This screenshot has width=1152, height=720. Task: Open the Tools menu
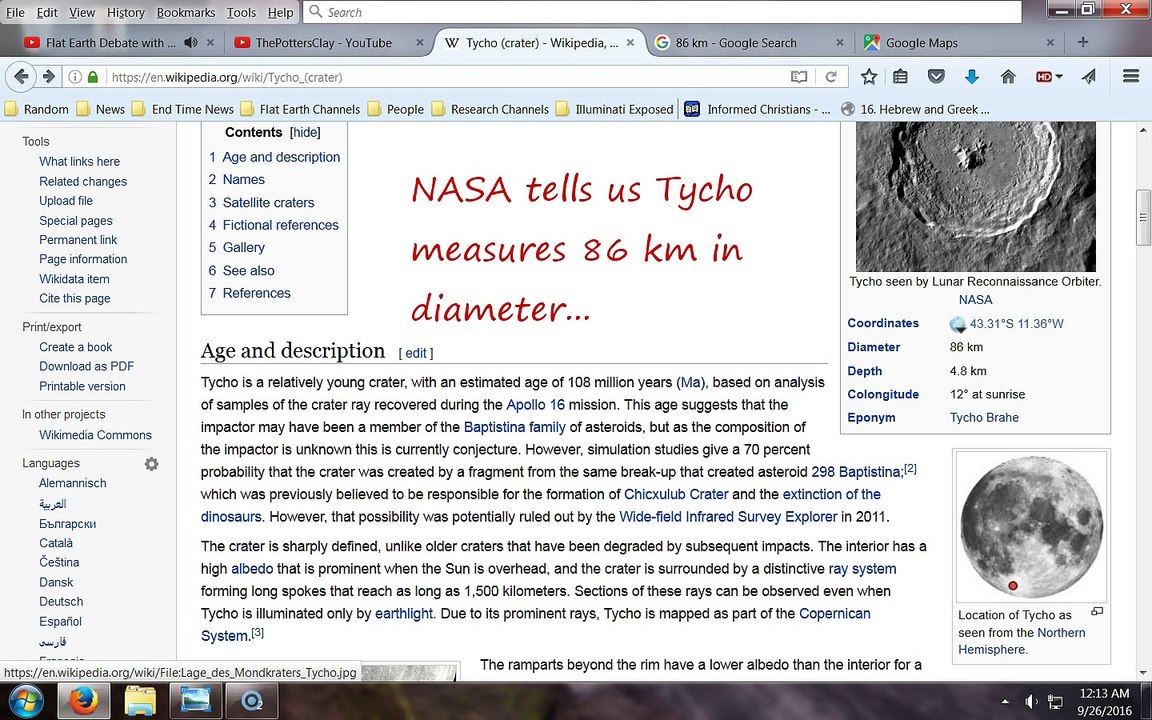241,12
